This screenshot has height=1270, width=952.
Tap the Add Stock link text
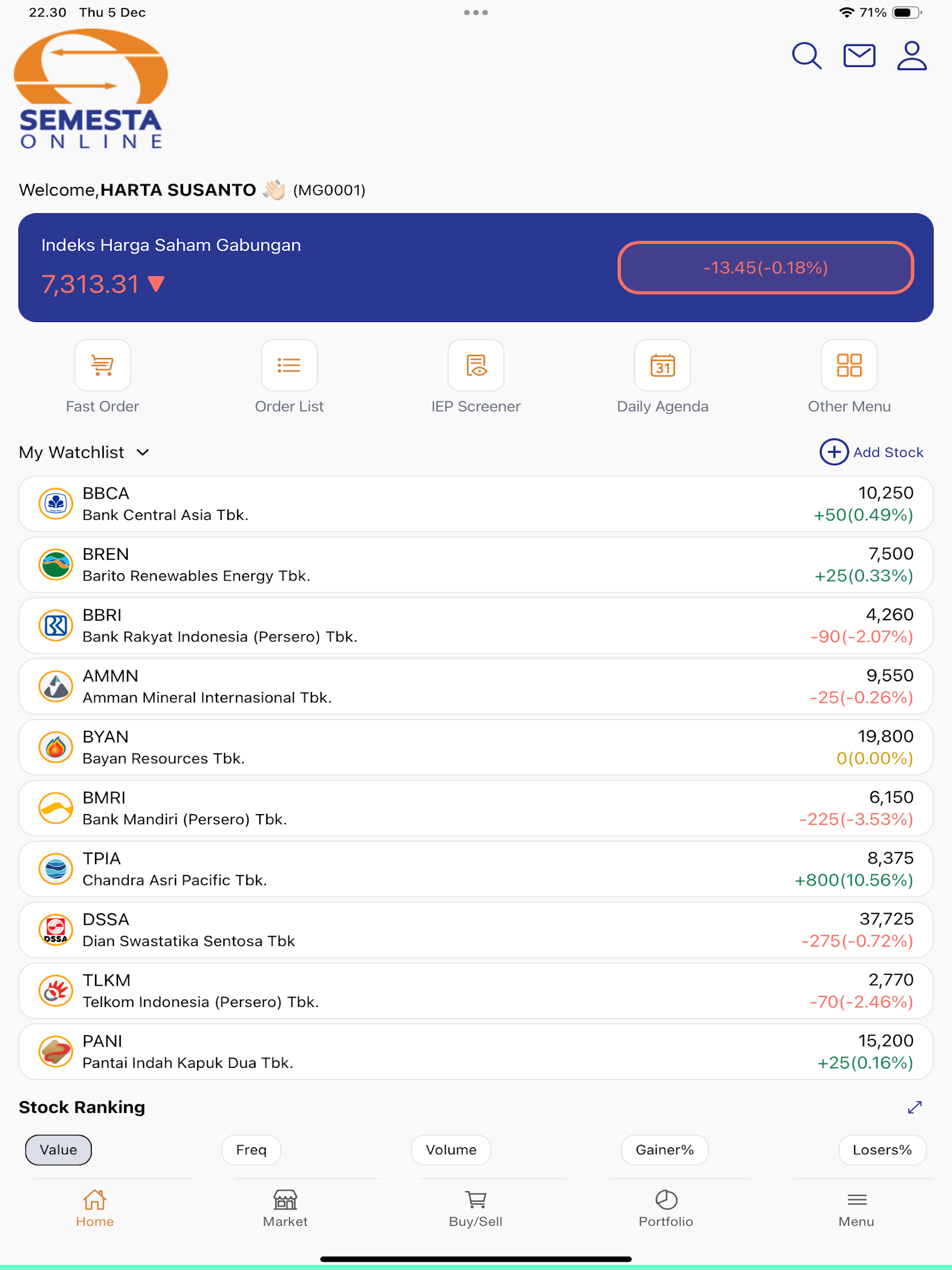click(888, 452)
